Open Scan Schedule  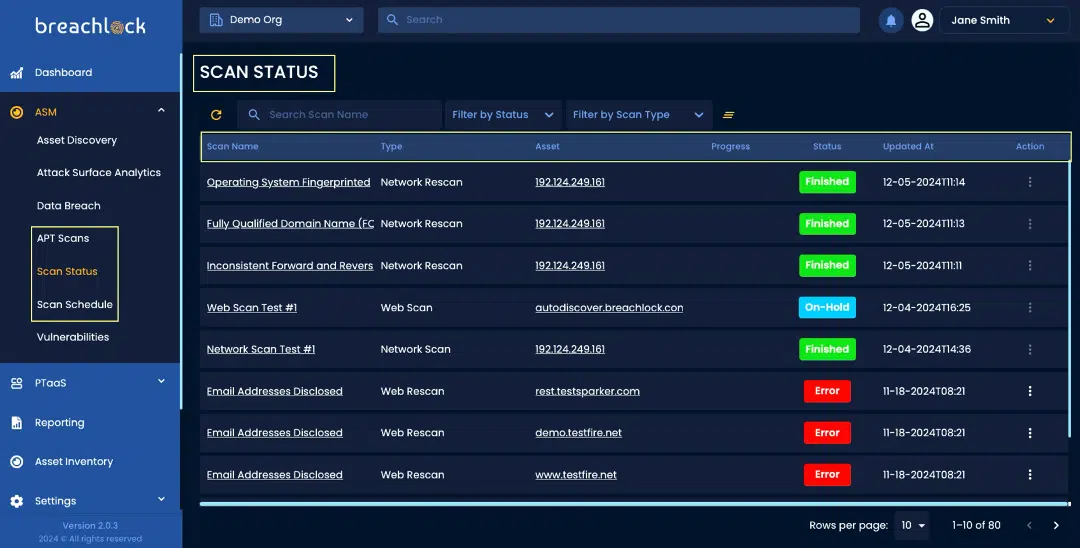tap(74, 304)
